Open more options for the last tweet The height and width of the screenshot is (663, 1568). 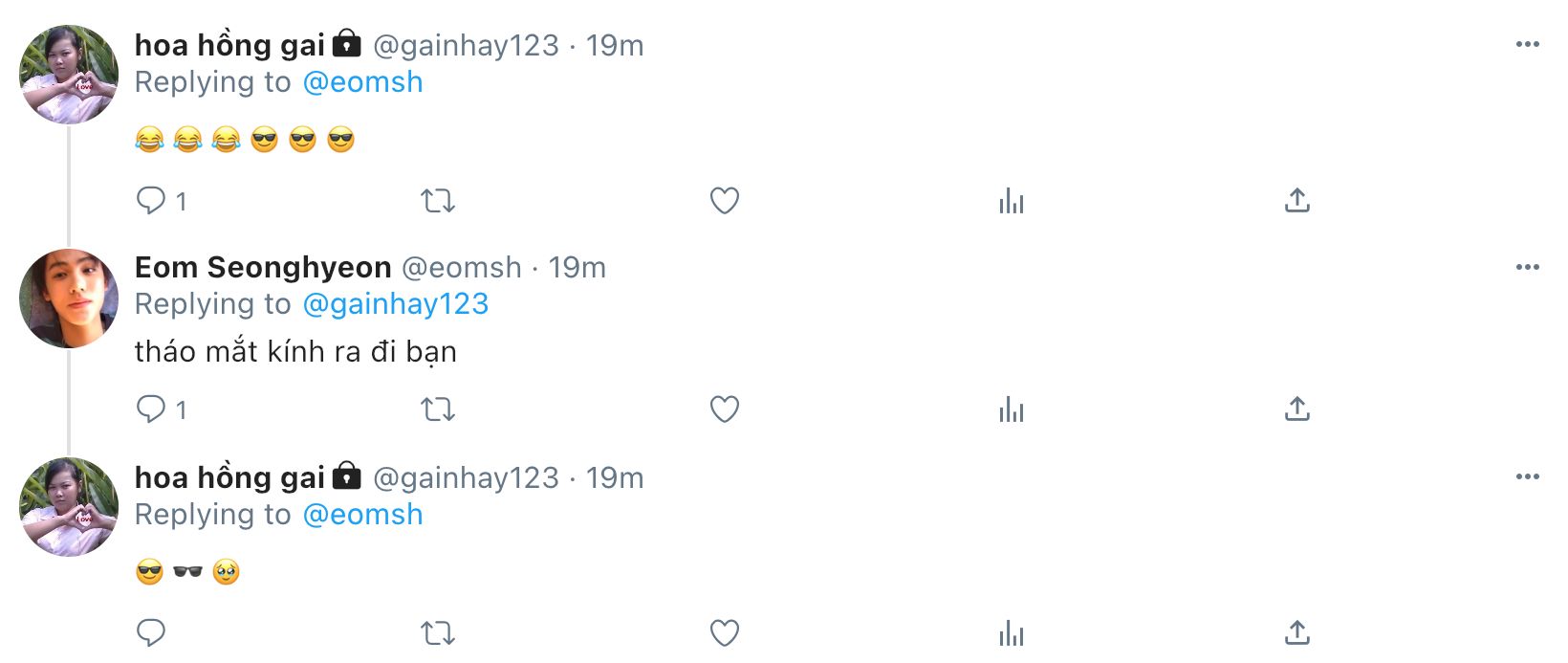(x=1527, y=476)
